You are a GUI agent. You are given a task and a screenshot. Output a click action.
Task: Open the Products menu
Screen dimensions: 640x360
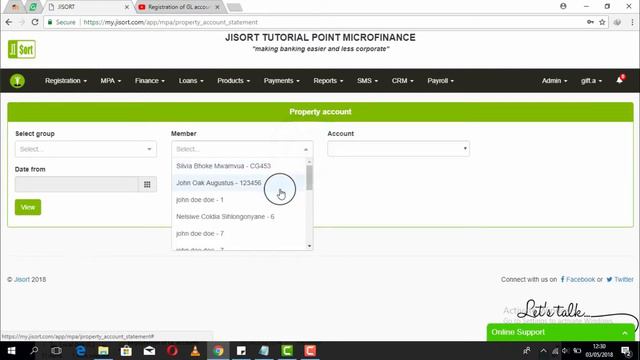[233, 81]
